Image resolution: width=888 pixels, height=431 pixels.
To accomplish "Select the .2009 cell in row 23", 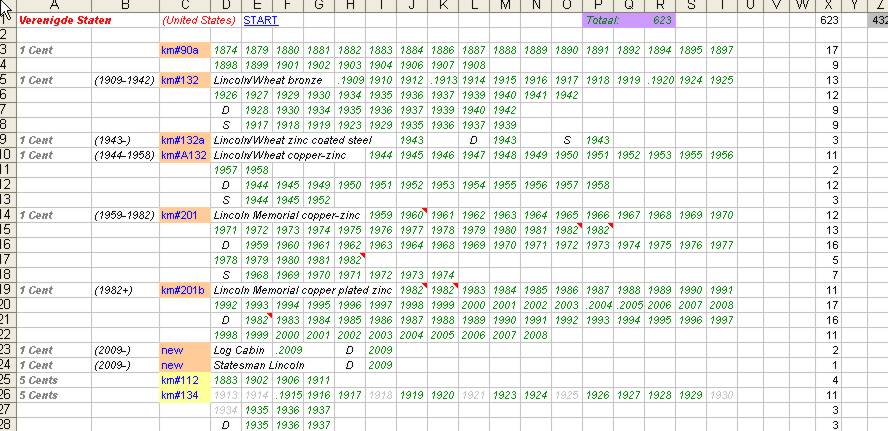I will click(288, 351).
